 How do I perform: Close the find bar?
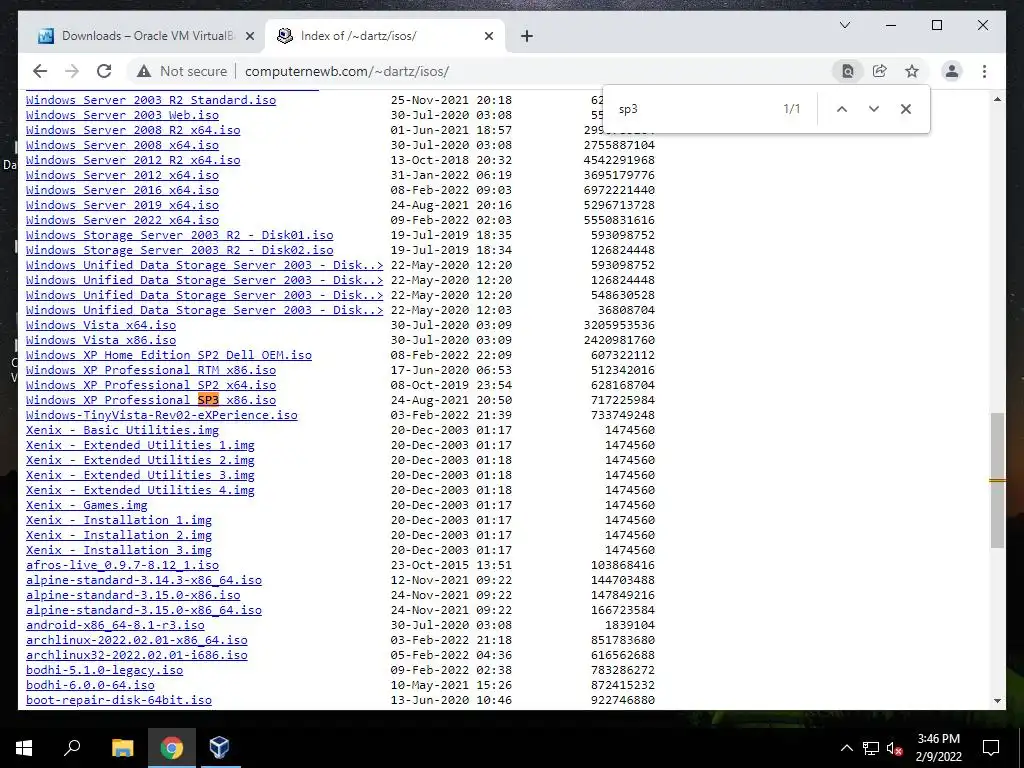(x=906, y=109)
